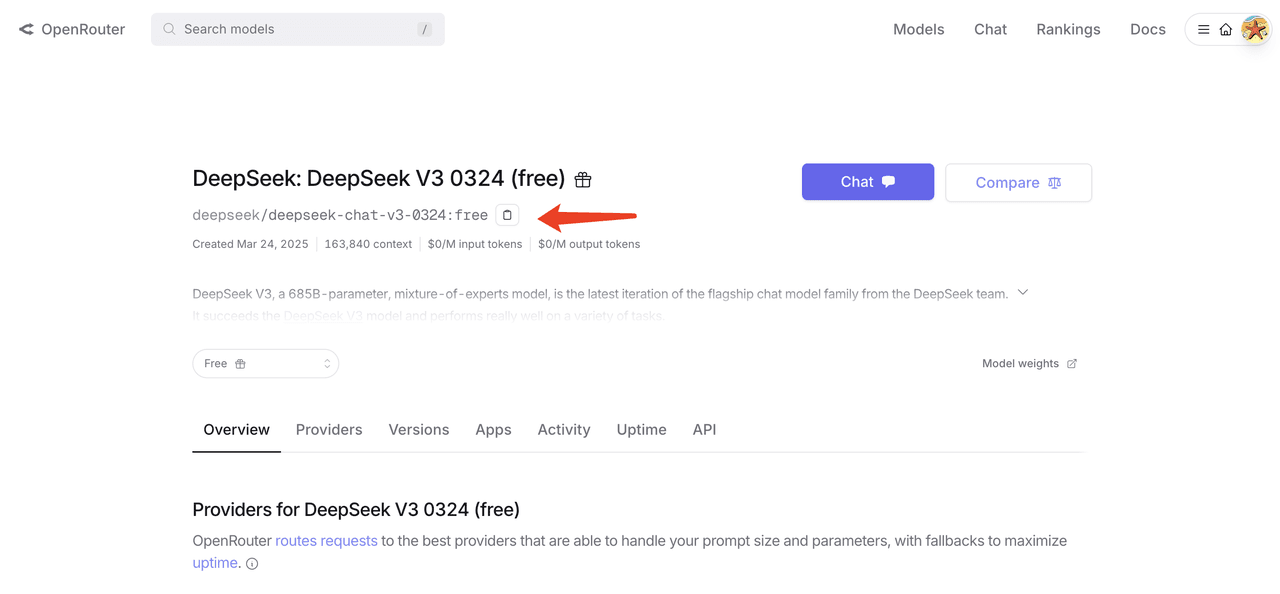The height and width of the screenshot is (594, 1280).
Task: Click the external link icon by Model weights
Action: tap(1072, 363)
